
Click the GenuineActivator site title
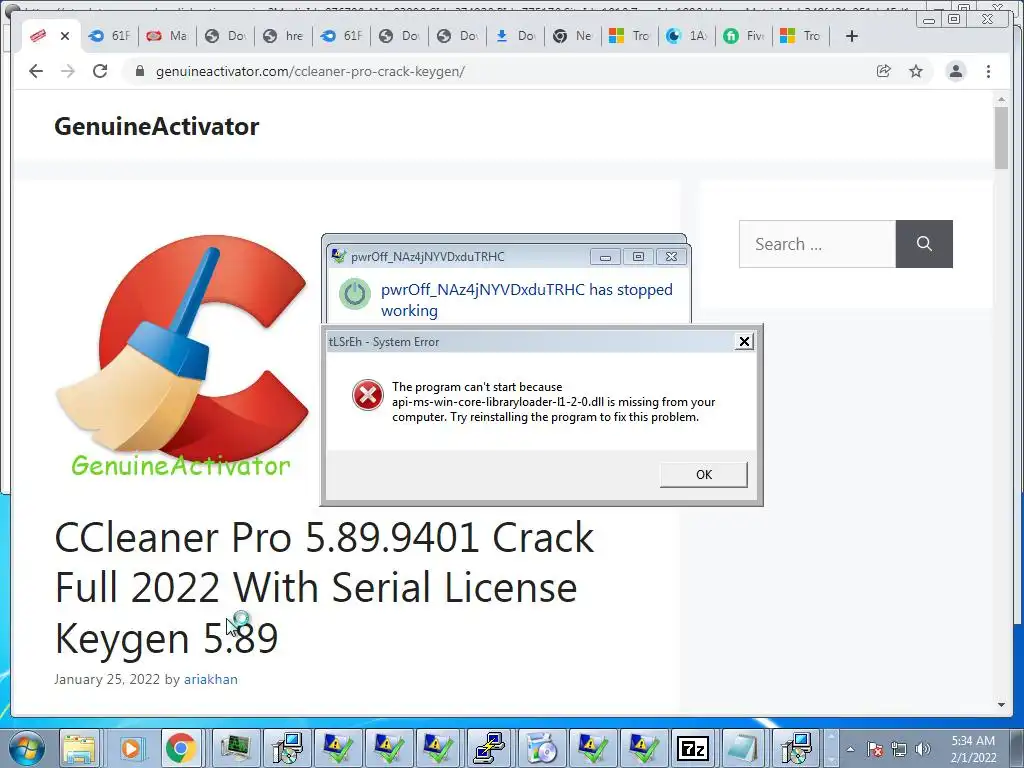point(157,127)
